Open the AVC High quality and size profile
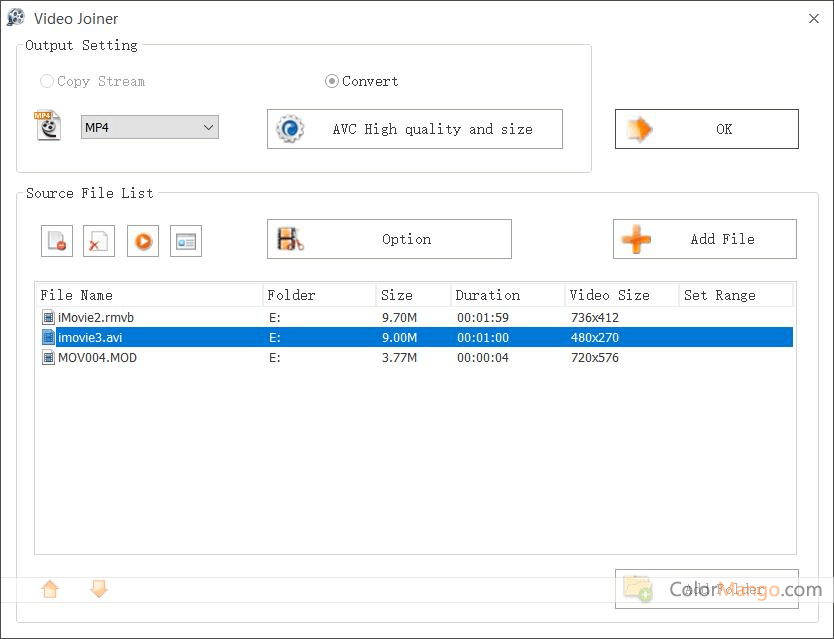The height and width of the screenshot is (639, 834). tap(414, 129)
